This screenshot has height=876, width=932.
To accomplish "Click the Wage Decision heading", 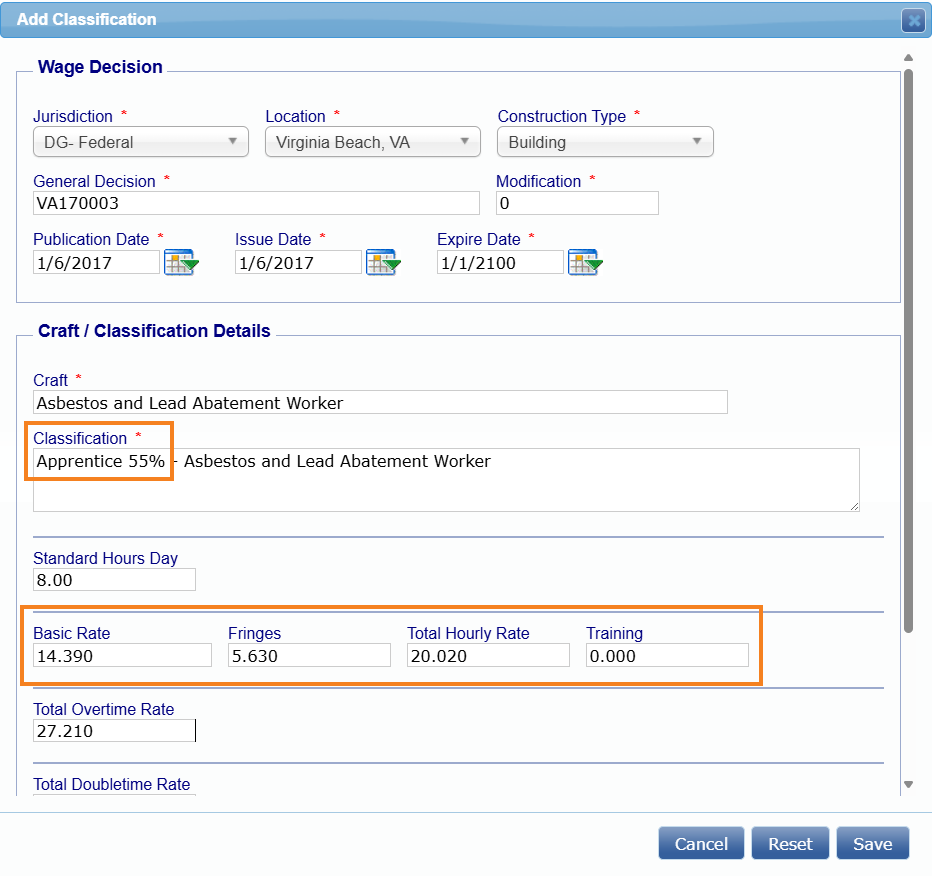I will (100, 67).
